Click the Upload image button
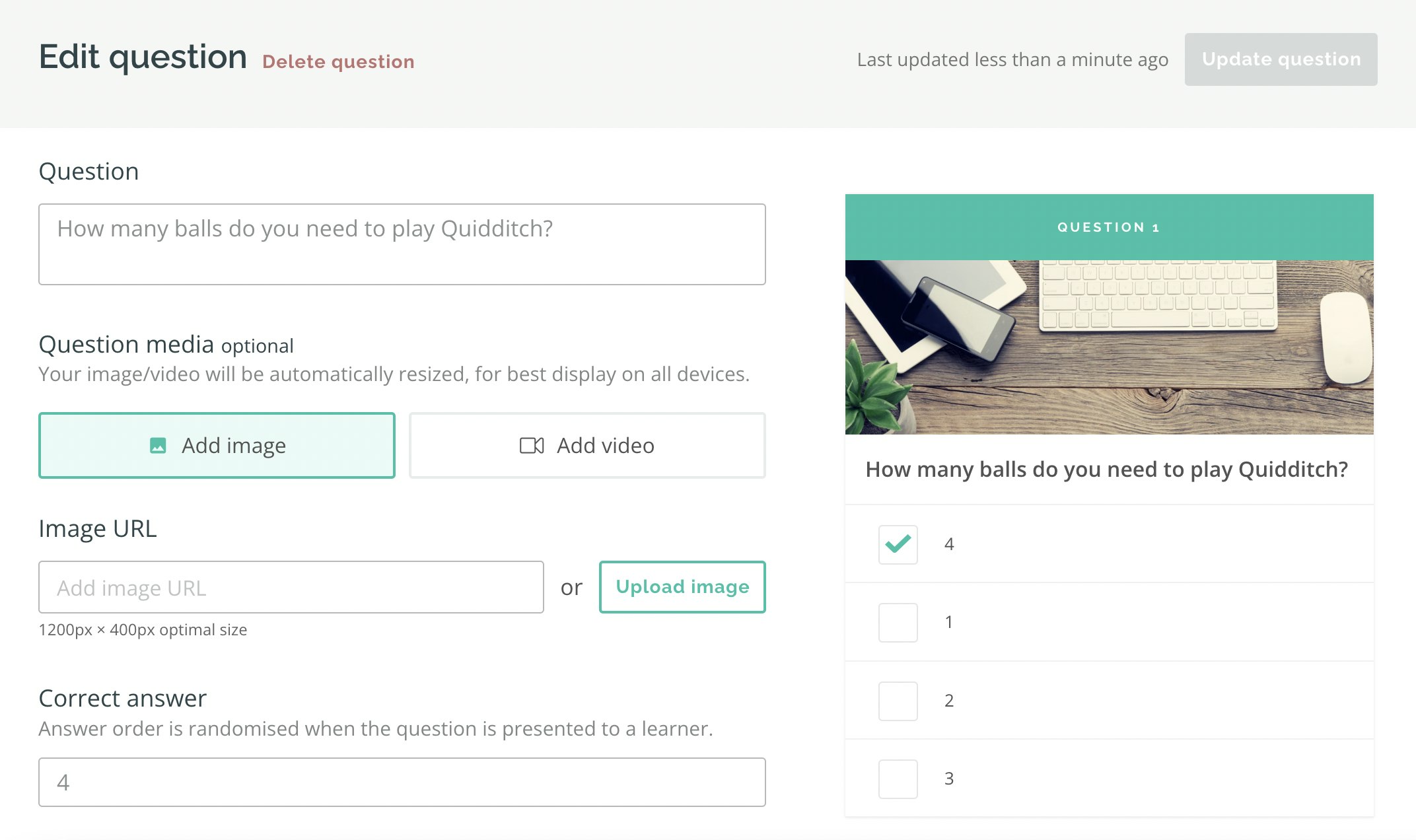The height and width of the screenshot is (840, 1416). (682, 586)
